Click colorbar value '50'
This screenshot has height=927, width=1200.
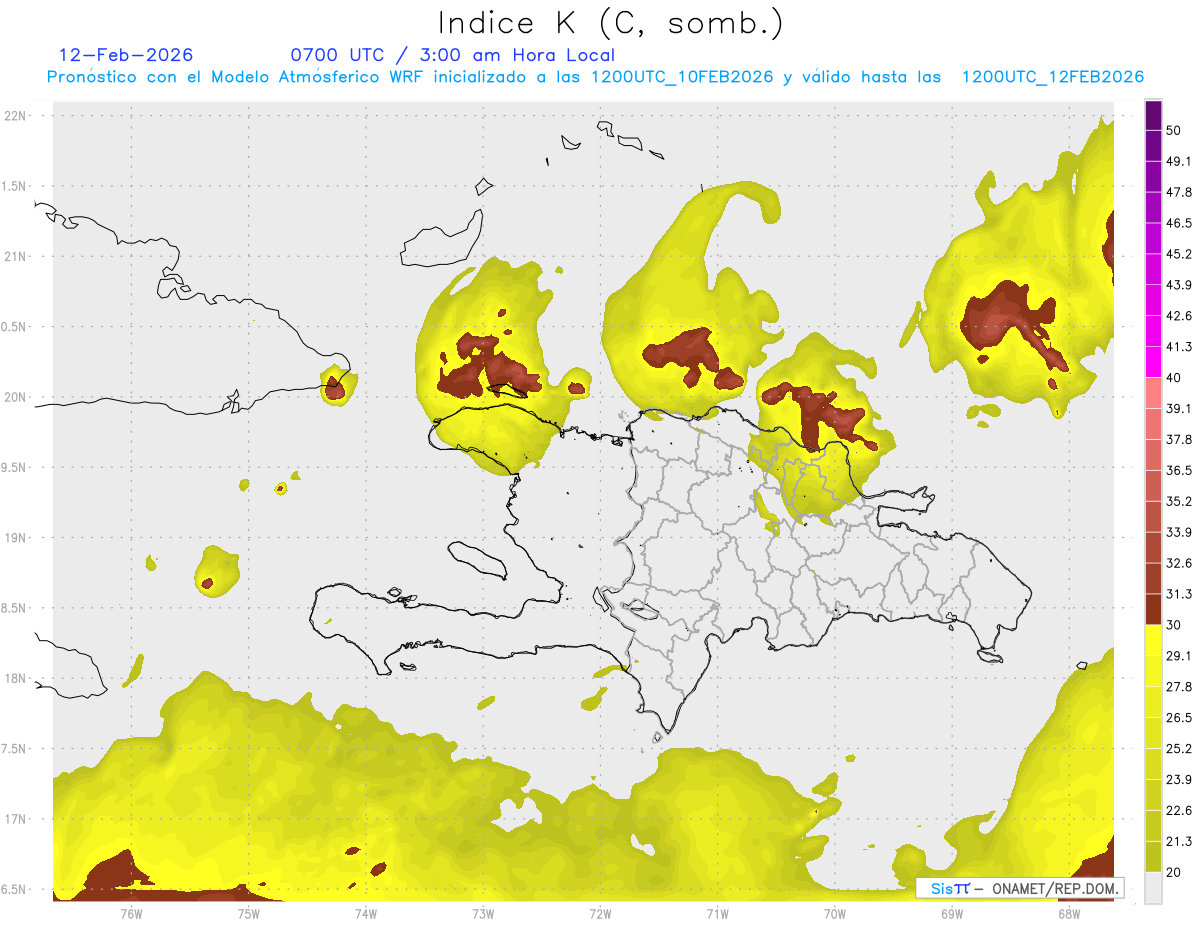[1174, 130]
